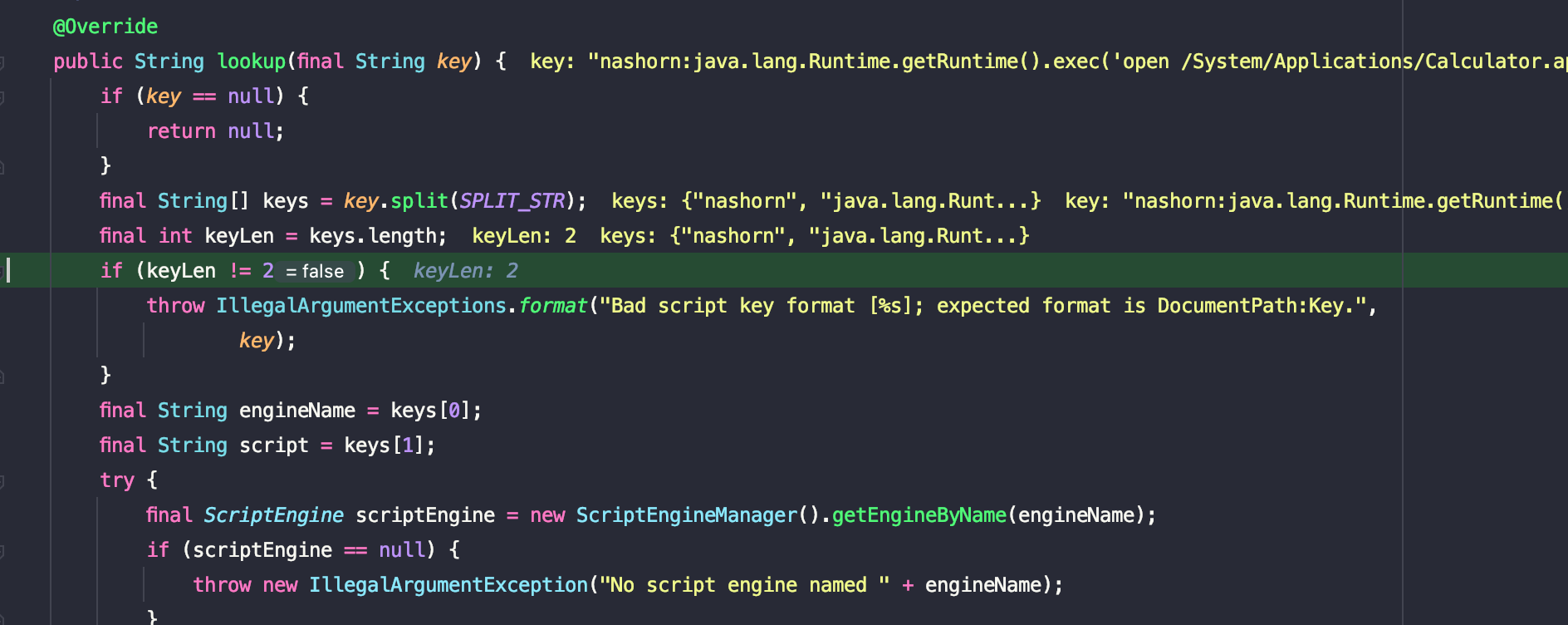
Task: Click 'keys.length' expression
Action: tap(372, 236)
